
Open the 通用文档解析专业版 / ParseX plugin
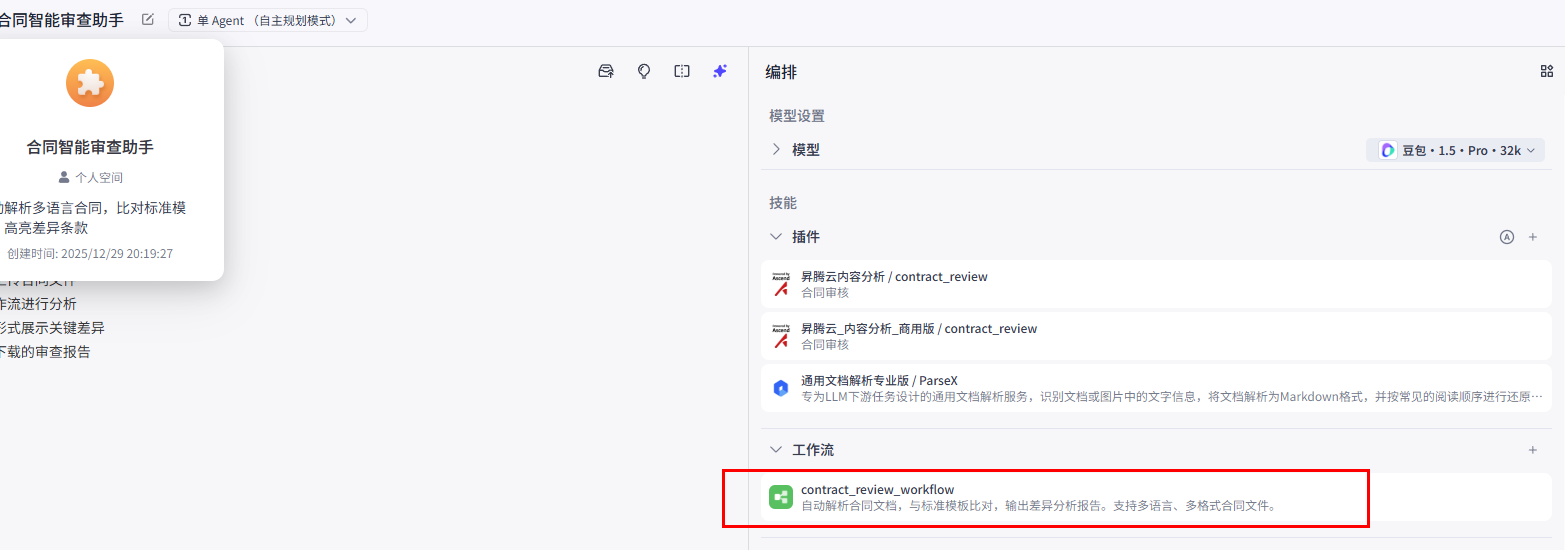[x=1156, y=388]
